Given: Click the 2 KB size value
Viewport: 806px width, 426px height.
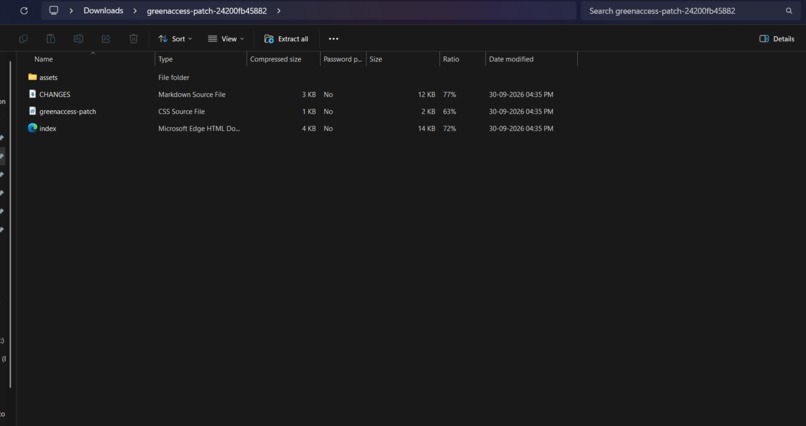Looking at the screenshot, I should [x=428, y=112].
